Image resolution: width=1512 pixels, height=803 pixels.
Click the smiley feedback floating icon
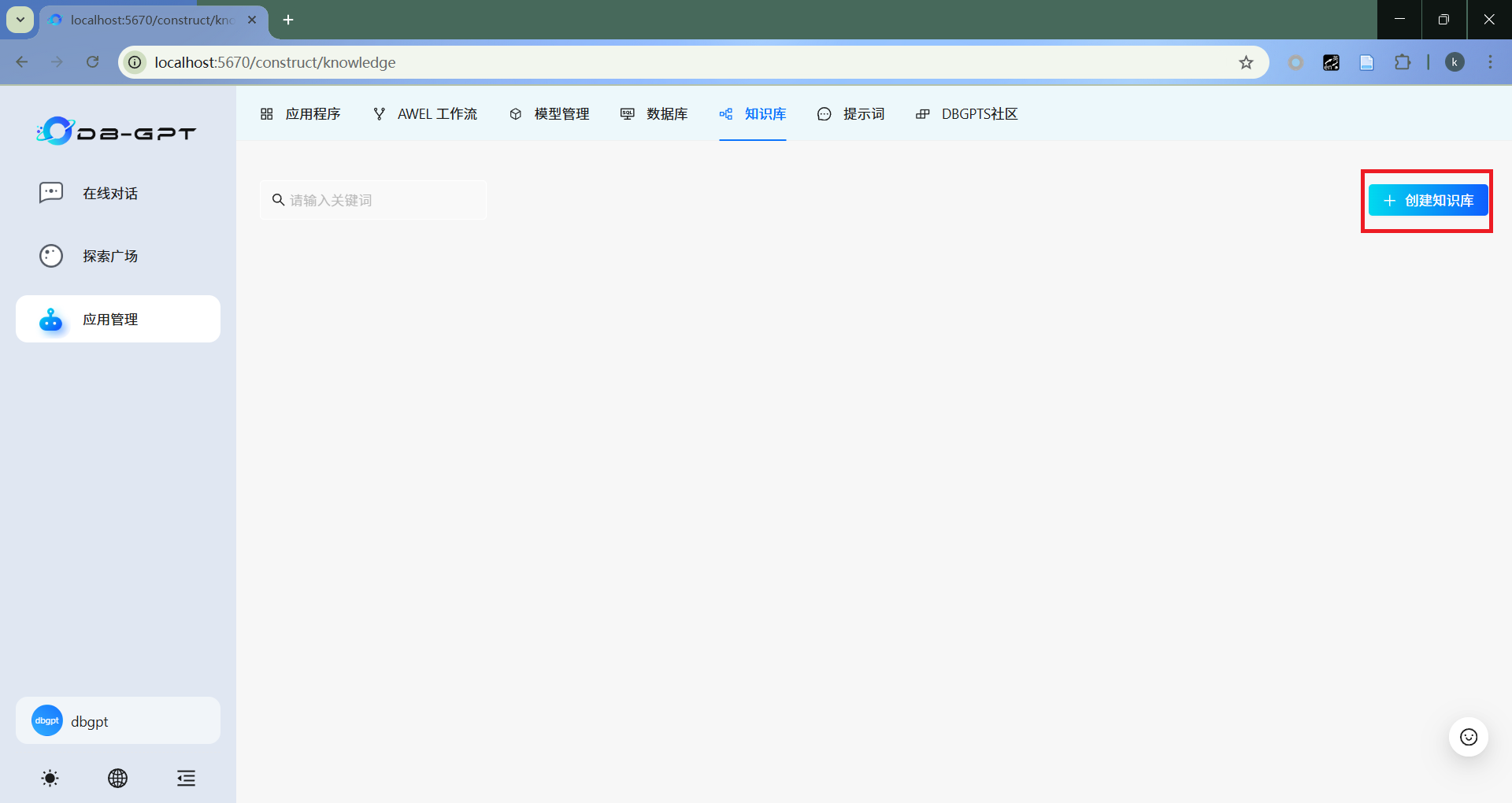(1468, 737)
